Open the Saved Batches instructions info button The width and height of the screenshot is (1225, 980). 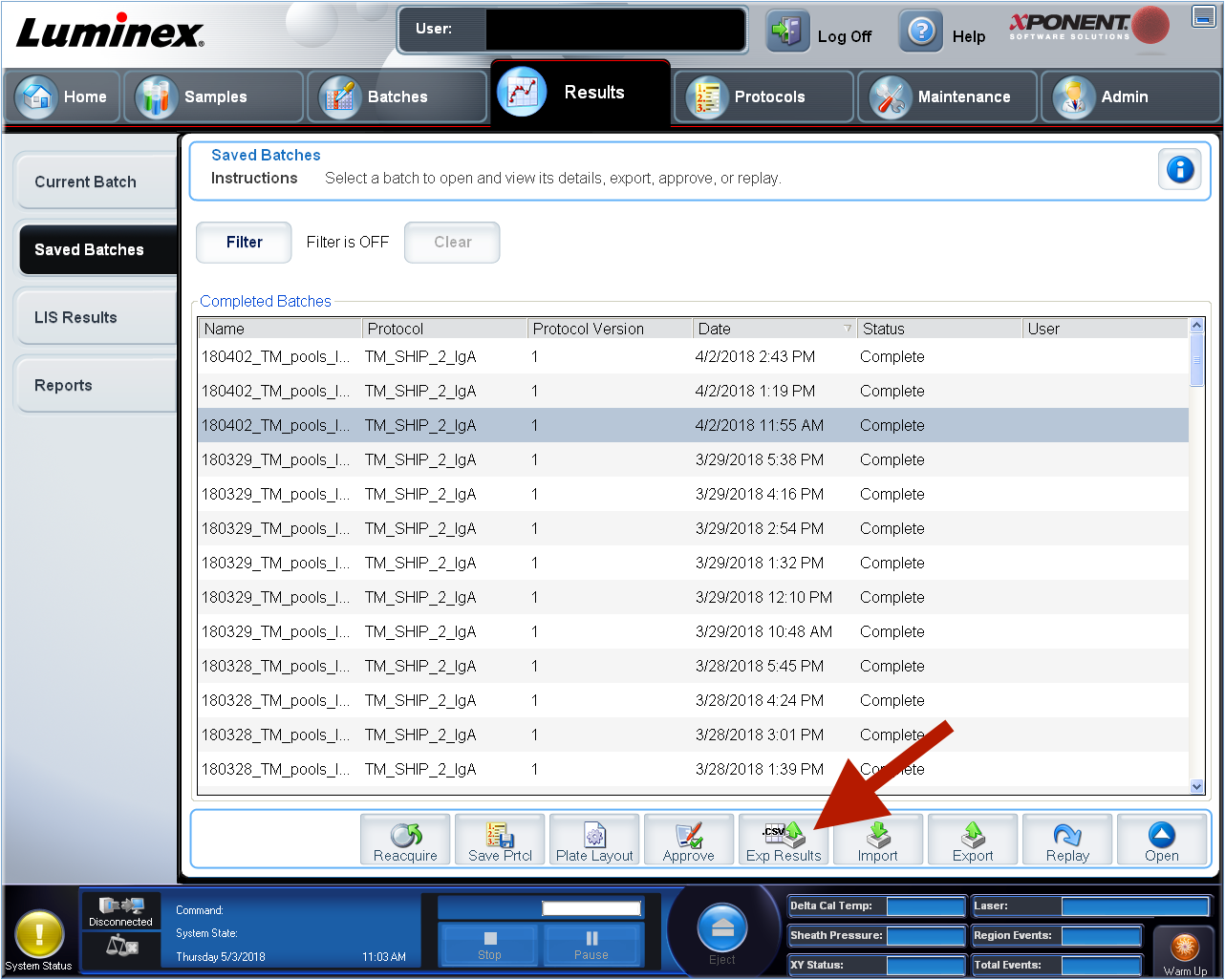[1179, 168]
